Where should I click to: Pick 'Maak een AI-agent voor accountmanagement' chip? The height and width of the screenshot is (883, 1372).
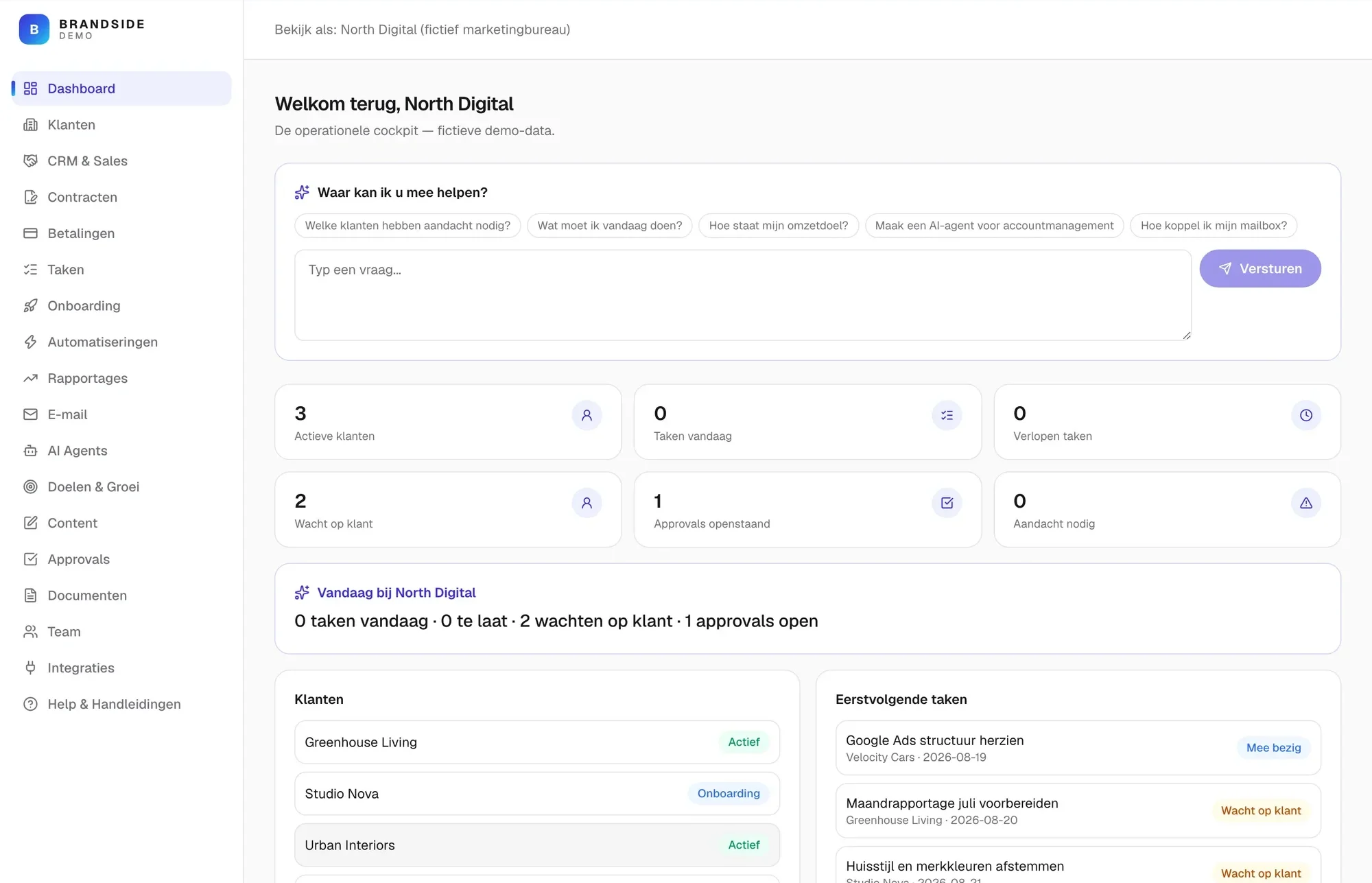point(994,226)
